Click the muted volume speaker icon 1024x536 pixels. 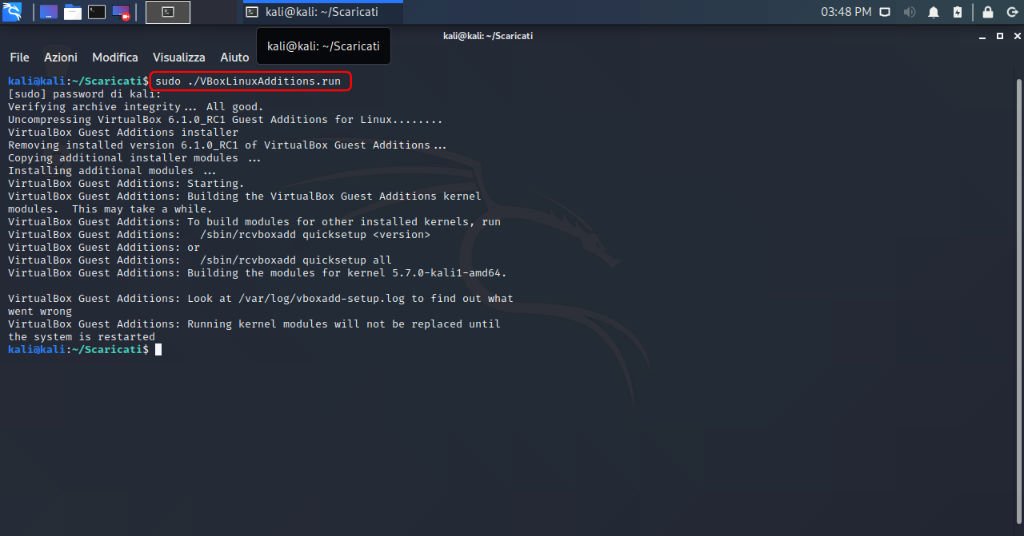pos(909,12)
